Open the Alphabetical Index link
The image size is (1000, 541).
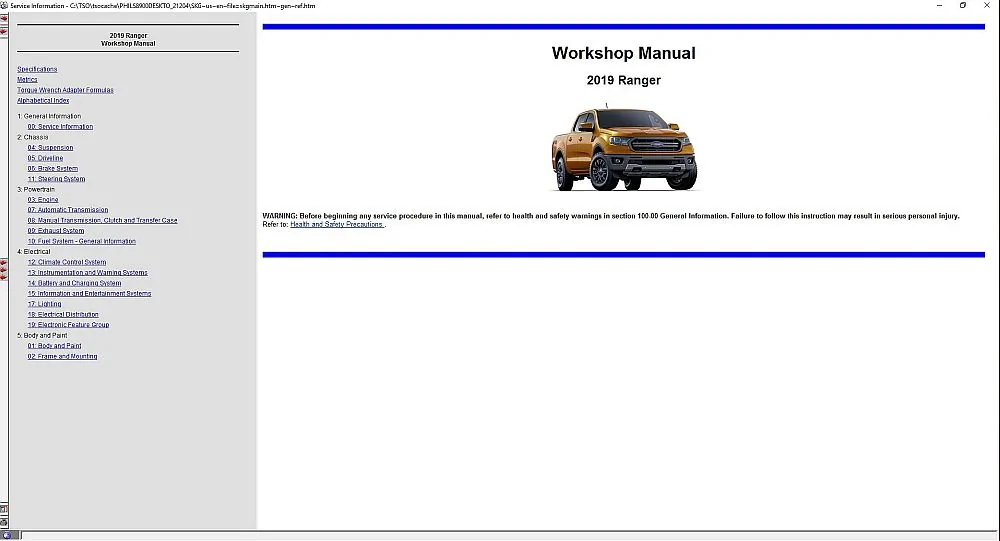click(43, 100)
